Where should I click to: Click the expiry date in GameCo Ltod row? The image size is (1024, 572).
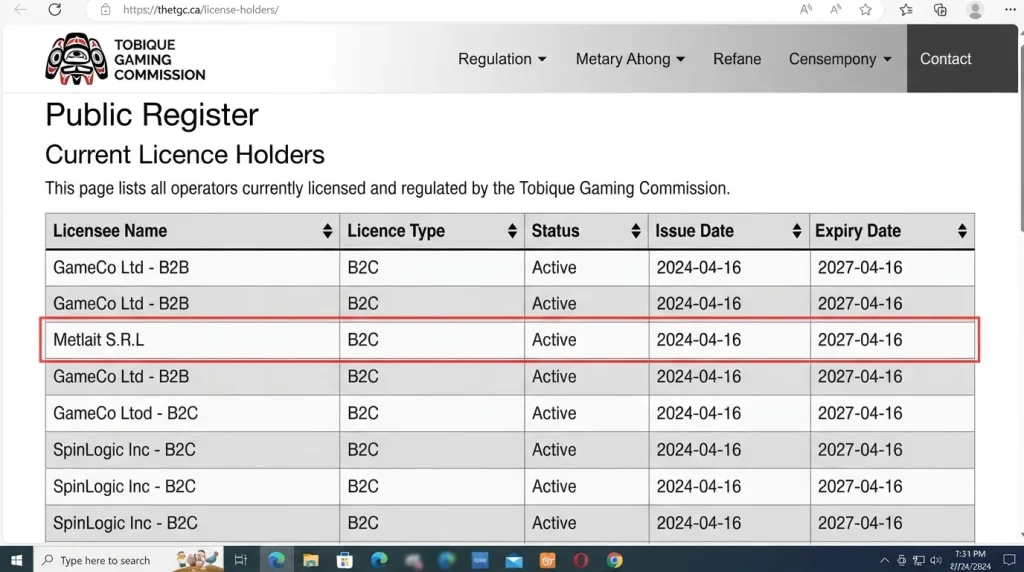(859, 413)
